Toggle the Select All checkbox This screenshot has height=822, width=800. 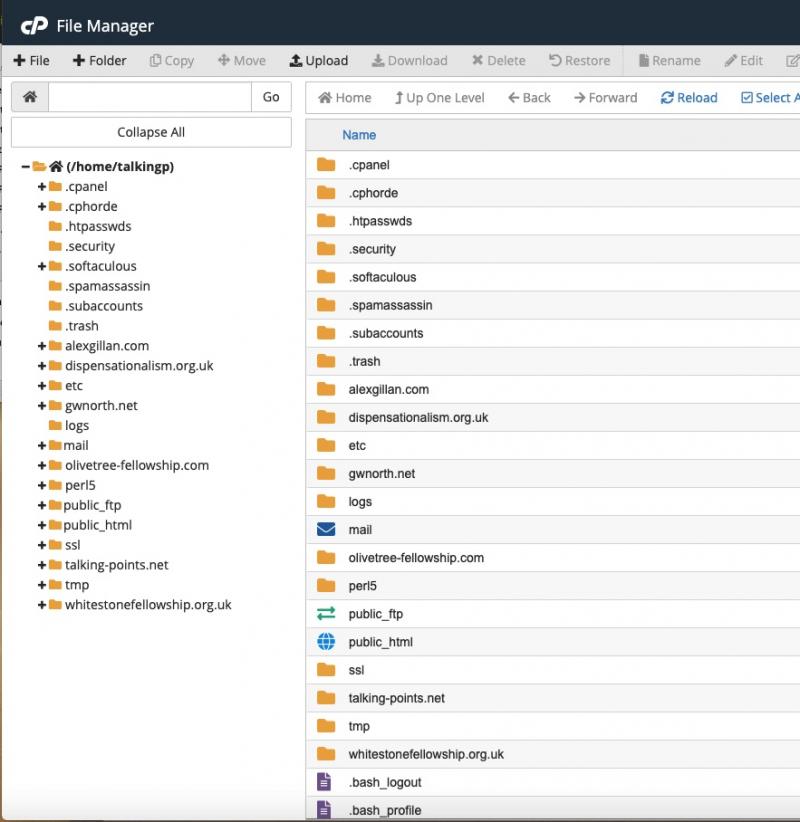[747, 98]
